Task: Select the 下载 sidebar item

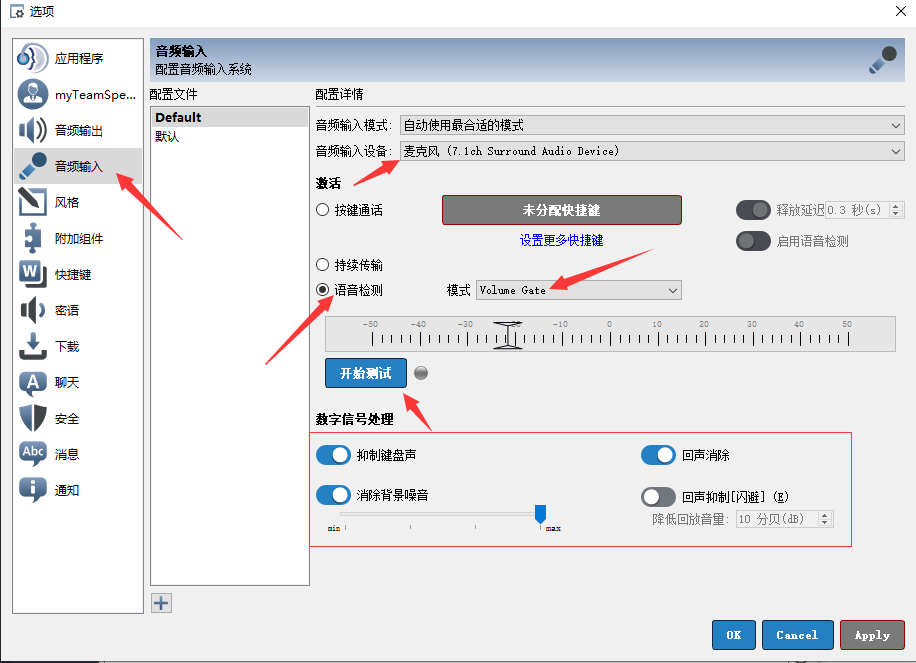Action: coord(66,346)
